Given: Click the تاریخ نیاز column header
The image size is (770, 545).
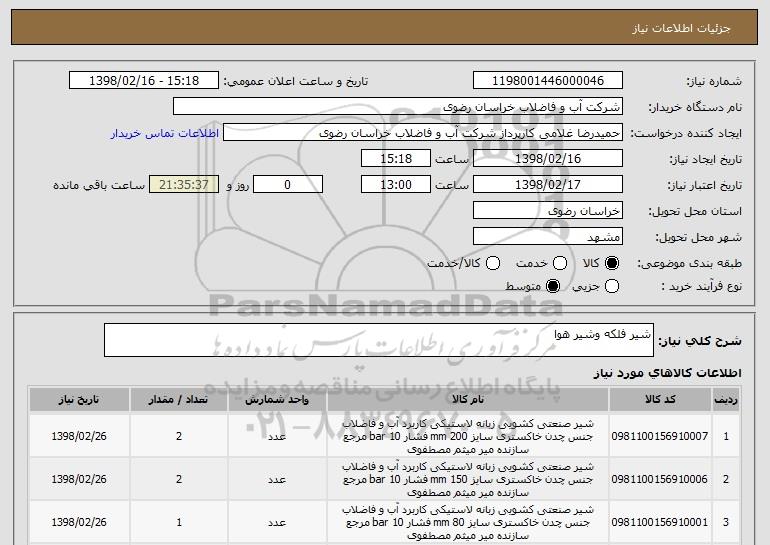Looking at the screenshot, I should tap(79, 400).
